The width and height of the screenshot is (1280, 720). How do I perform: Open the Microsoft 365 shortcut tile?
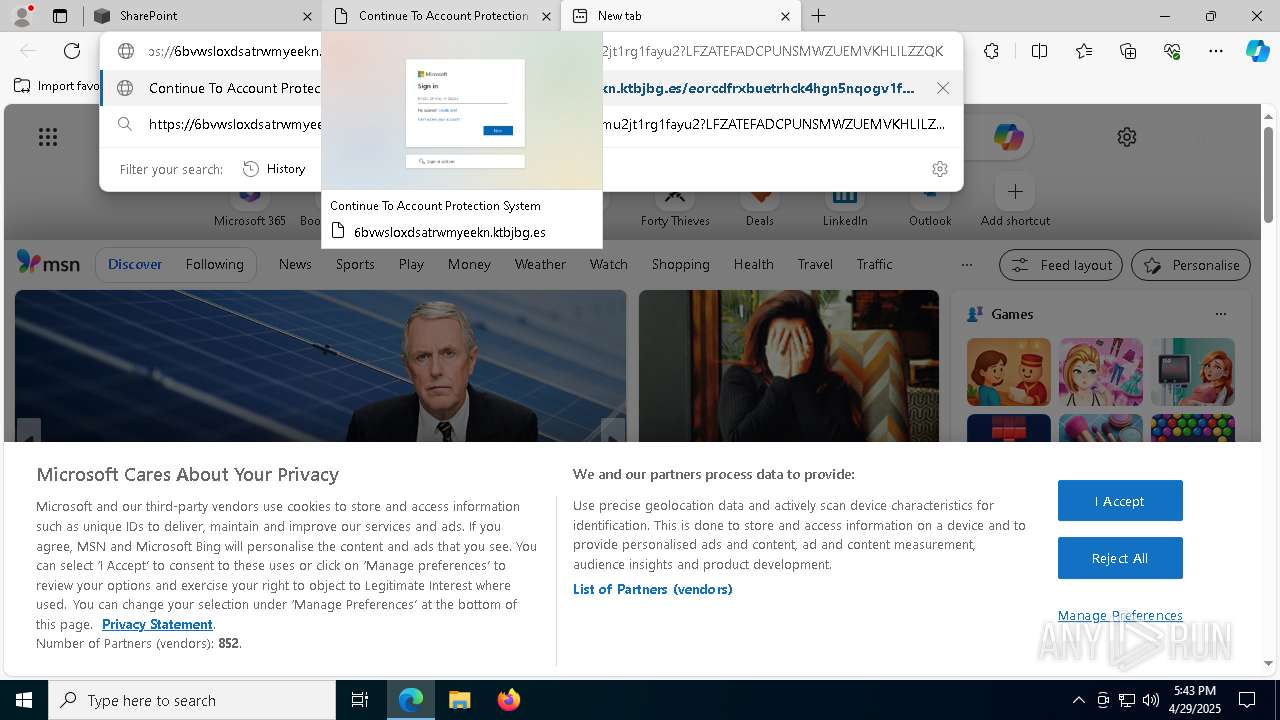coord(250,205)
